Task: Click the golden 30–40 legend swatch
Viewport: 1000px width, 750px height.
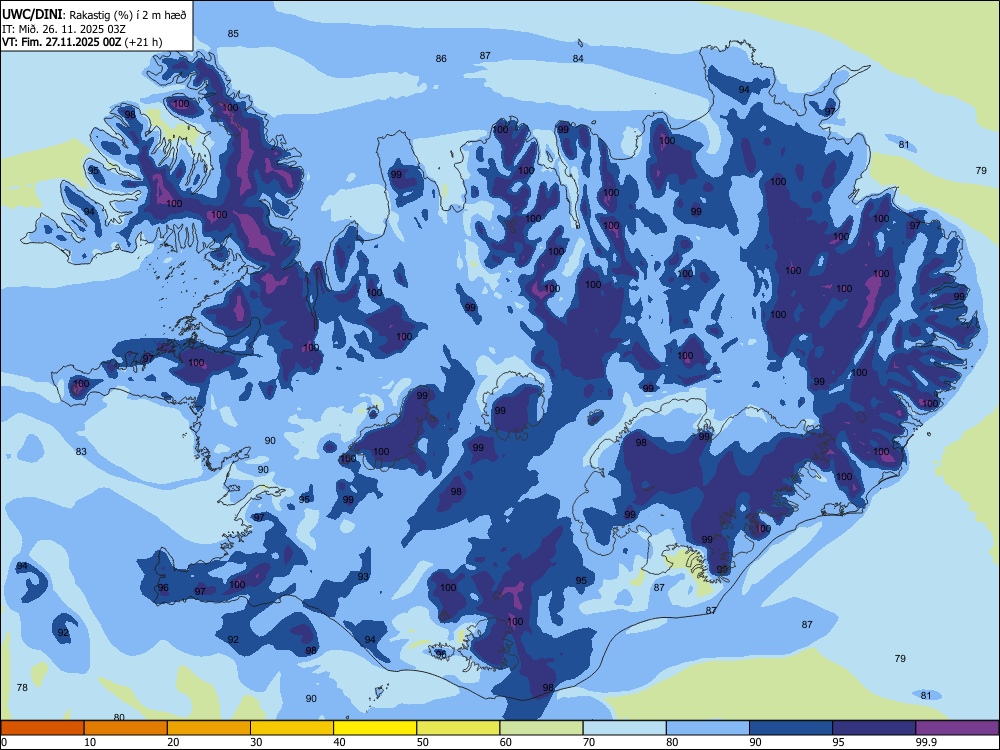Action: click(292, 728)
